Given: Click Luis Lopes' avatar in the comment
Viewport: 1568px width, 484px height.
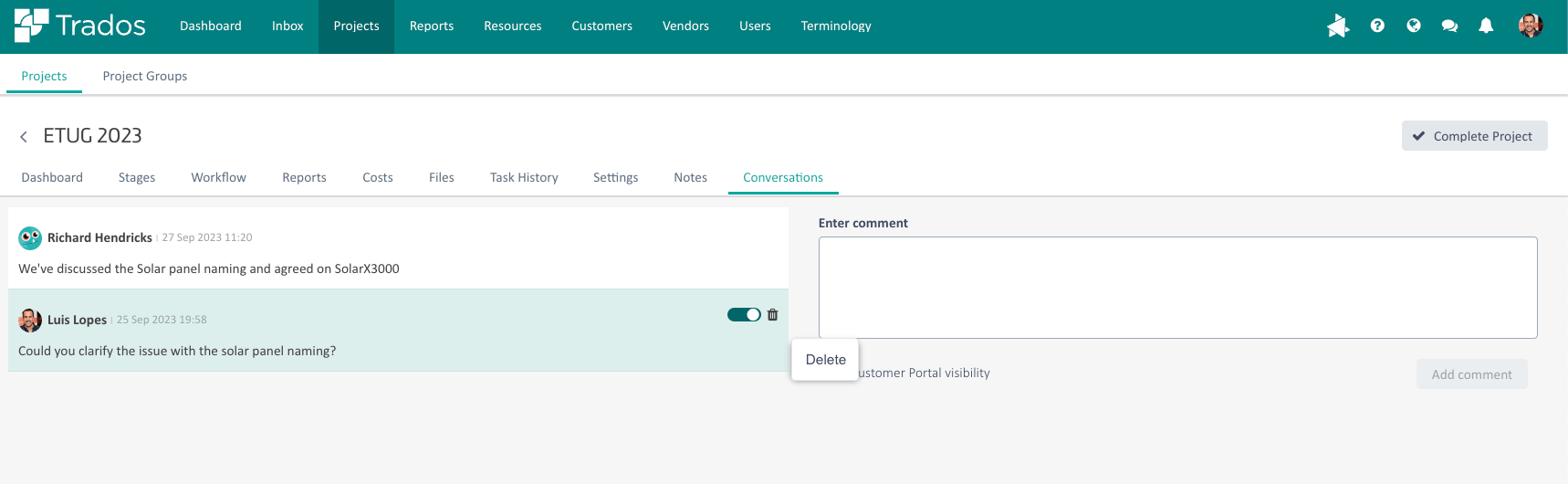Looking at the screenshot, I should [30, 320].
